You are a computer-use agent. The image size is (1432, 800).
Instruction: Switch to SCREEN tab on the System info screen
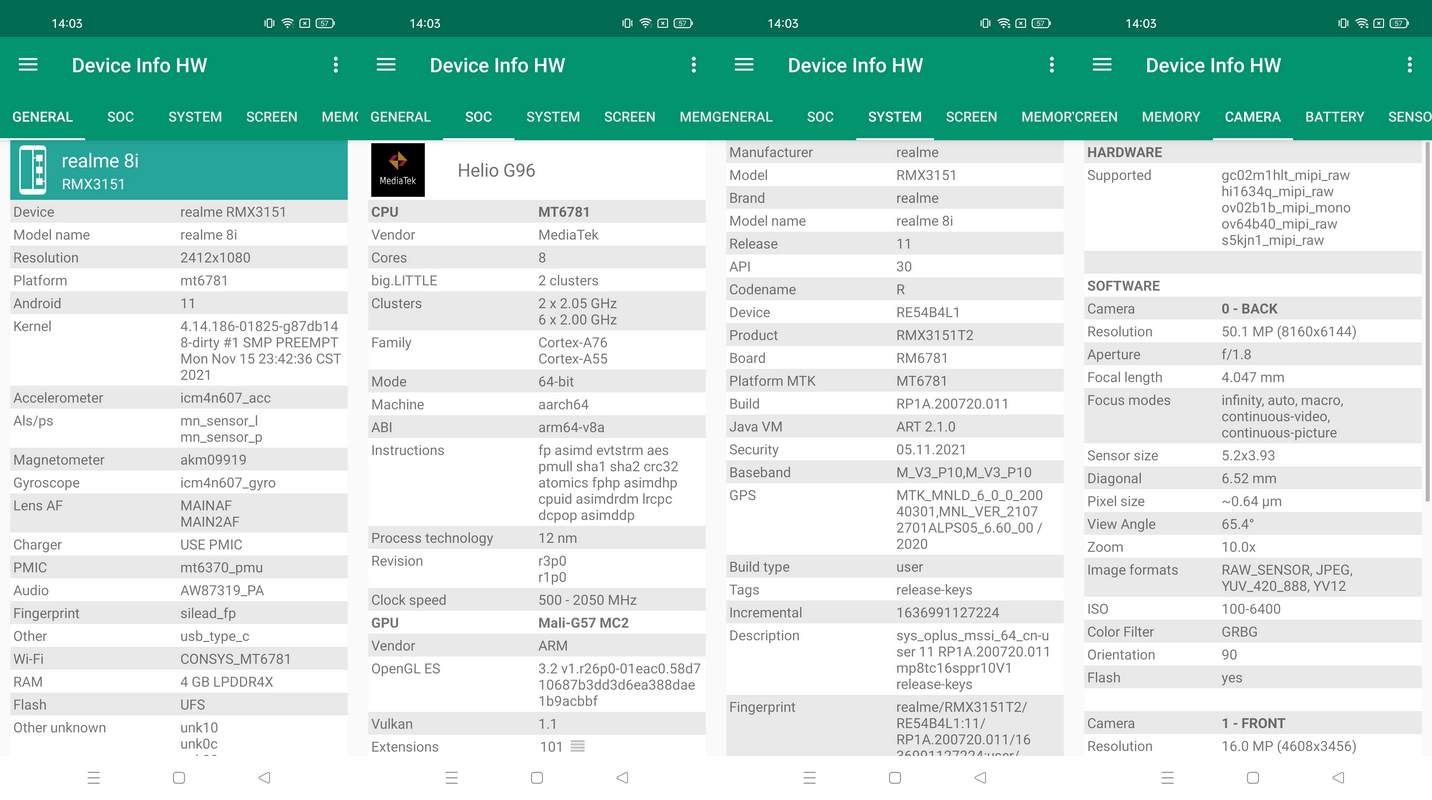click(971, 117)
